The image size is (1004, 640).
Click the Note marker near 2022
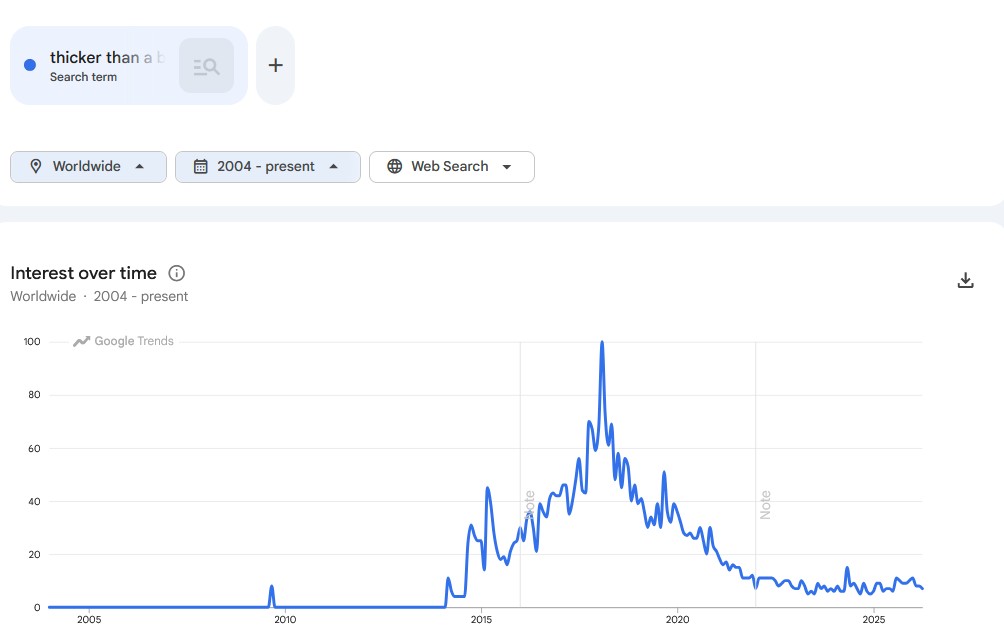coord(765,504)
